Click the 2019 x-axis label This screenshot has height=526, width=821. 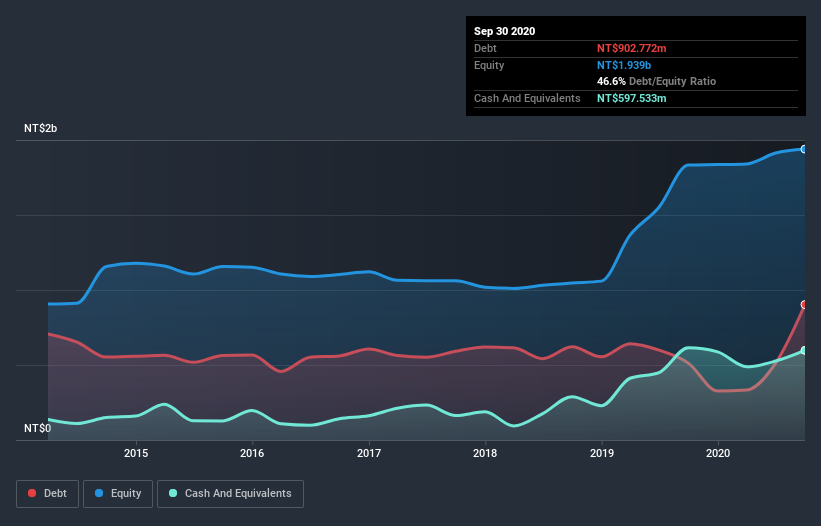point(602,453)
